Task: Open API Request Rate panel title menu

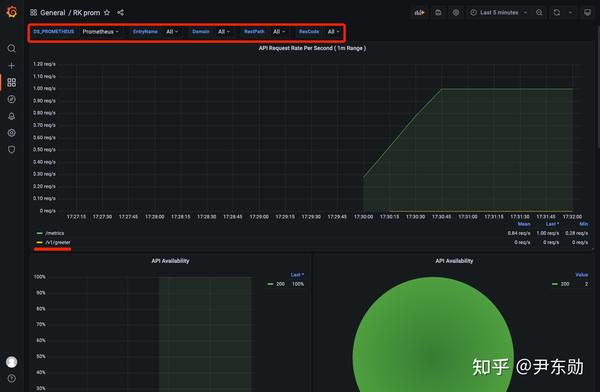Action: 312,48
